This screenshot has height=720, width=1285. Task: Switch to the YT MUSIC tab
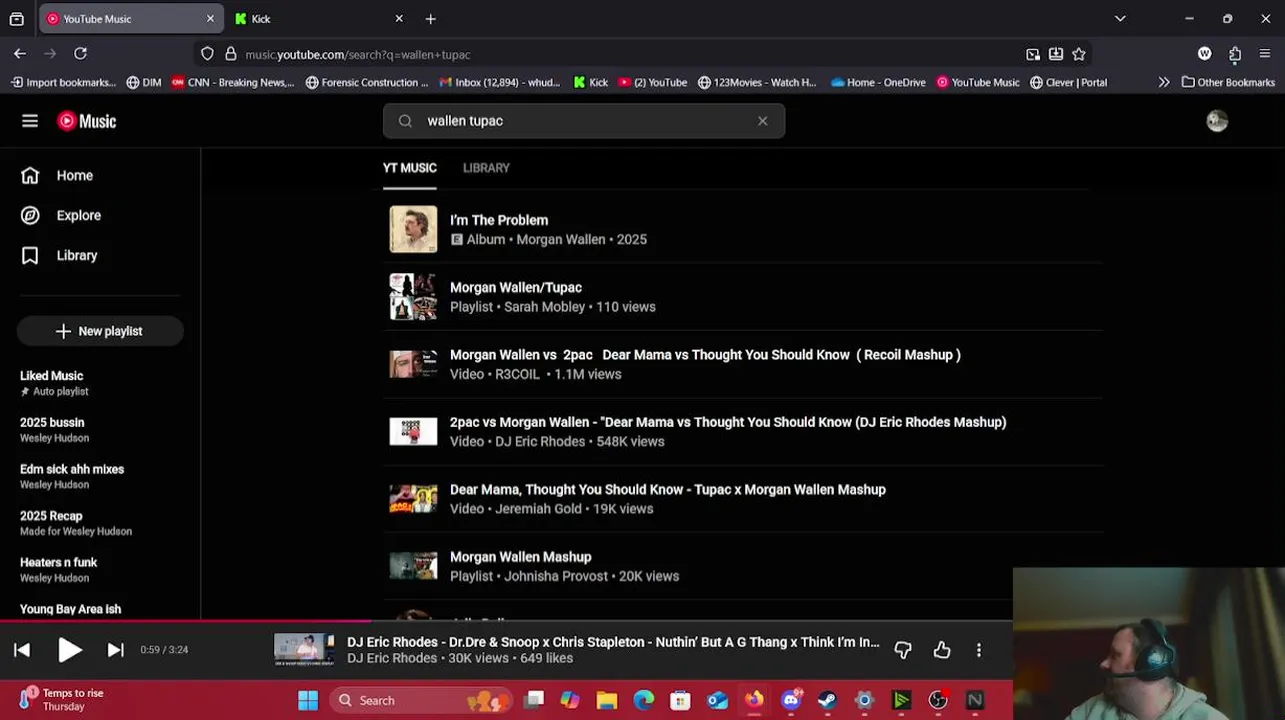click(410, 168)
